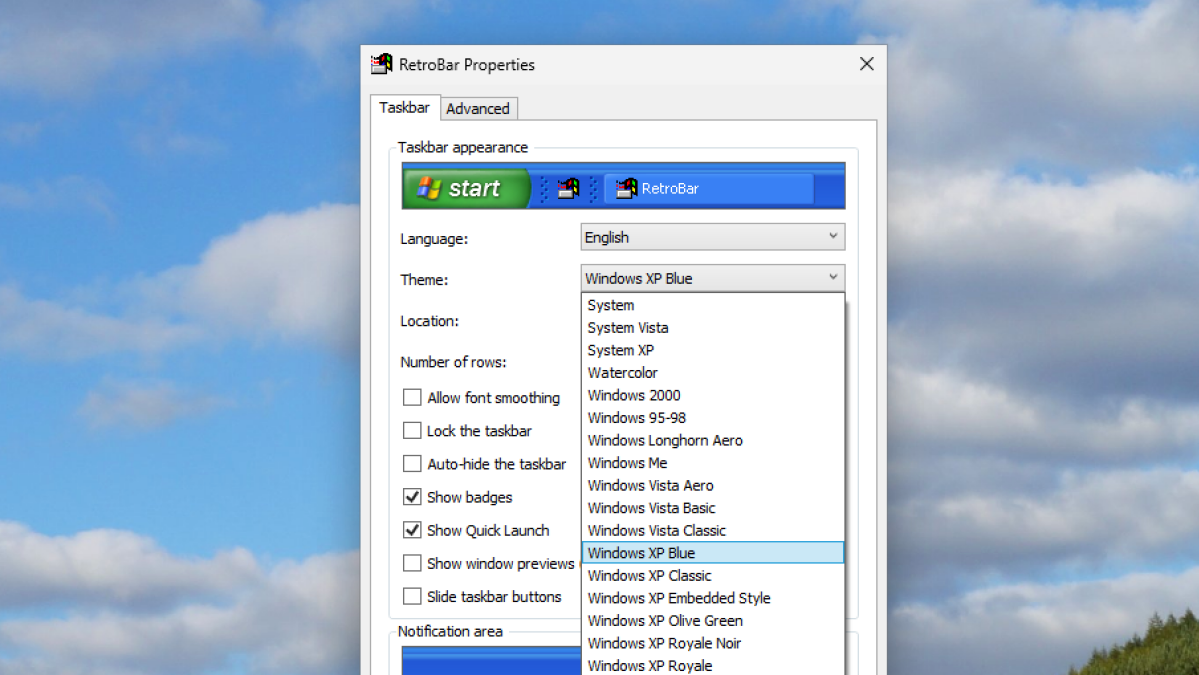This screenshot has width=1199, height=675.
Task: Collapse the Theme dropdown showing Windows XP Blue
Action: (713, 278)
